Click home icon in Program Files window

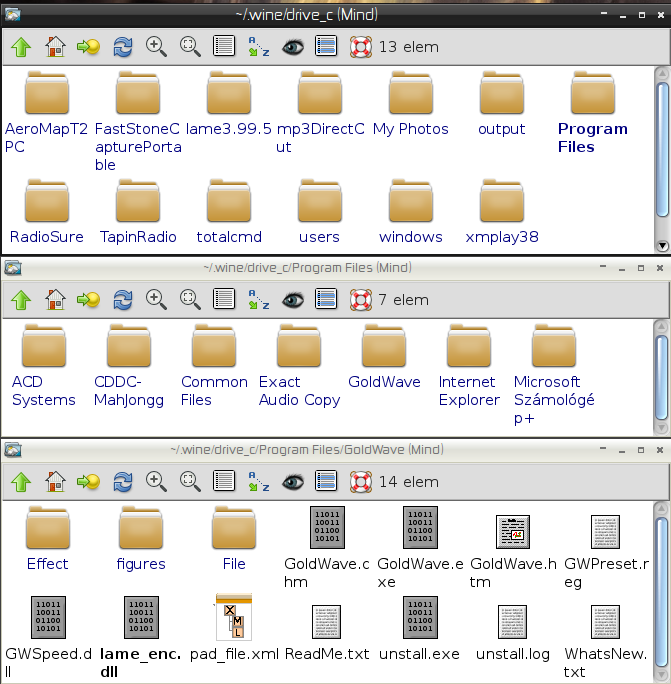click(x=55, y=300)
